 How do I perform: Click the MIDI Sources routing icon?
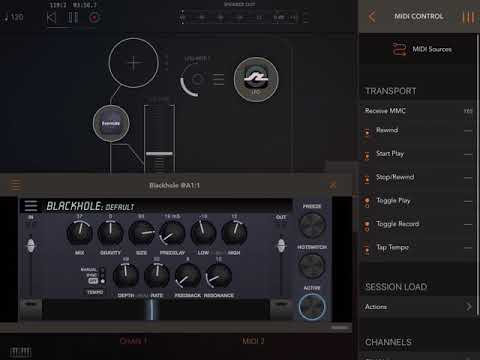point(399,49)
